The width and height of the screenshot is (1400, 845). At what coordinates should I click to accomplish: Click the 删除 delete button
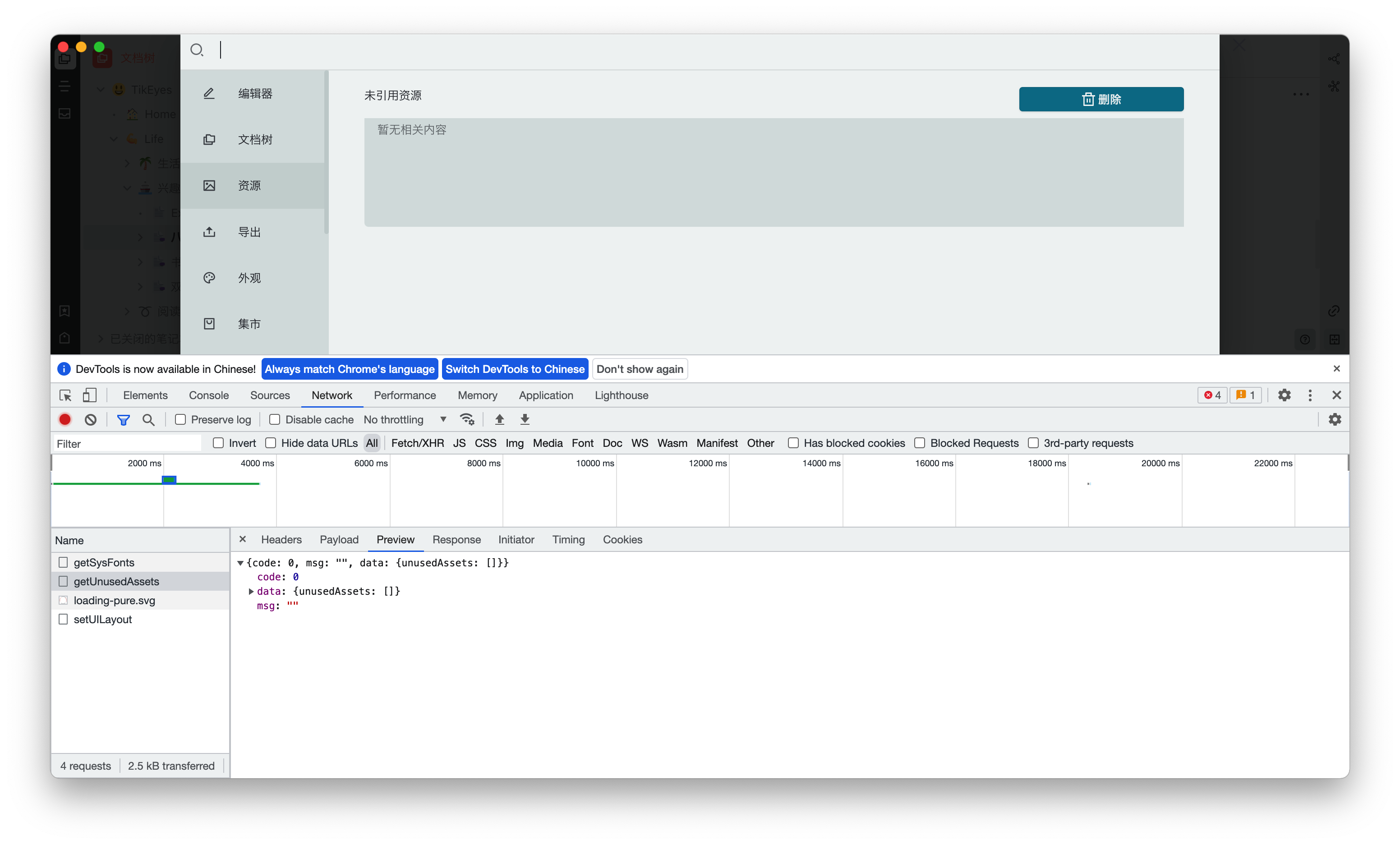(1101, 99)
